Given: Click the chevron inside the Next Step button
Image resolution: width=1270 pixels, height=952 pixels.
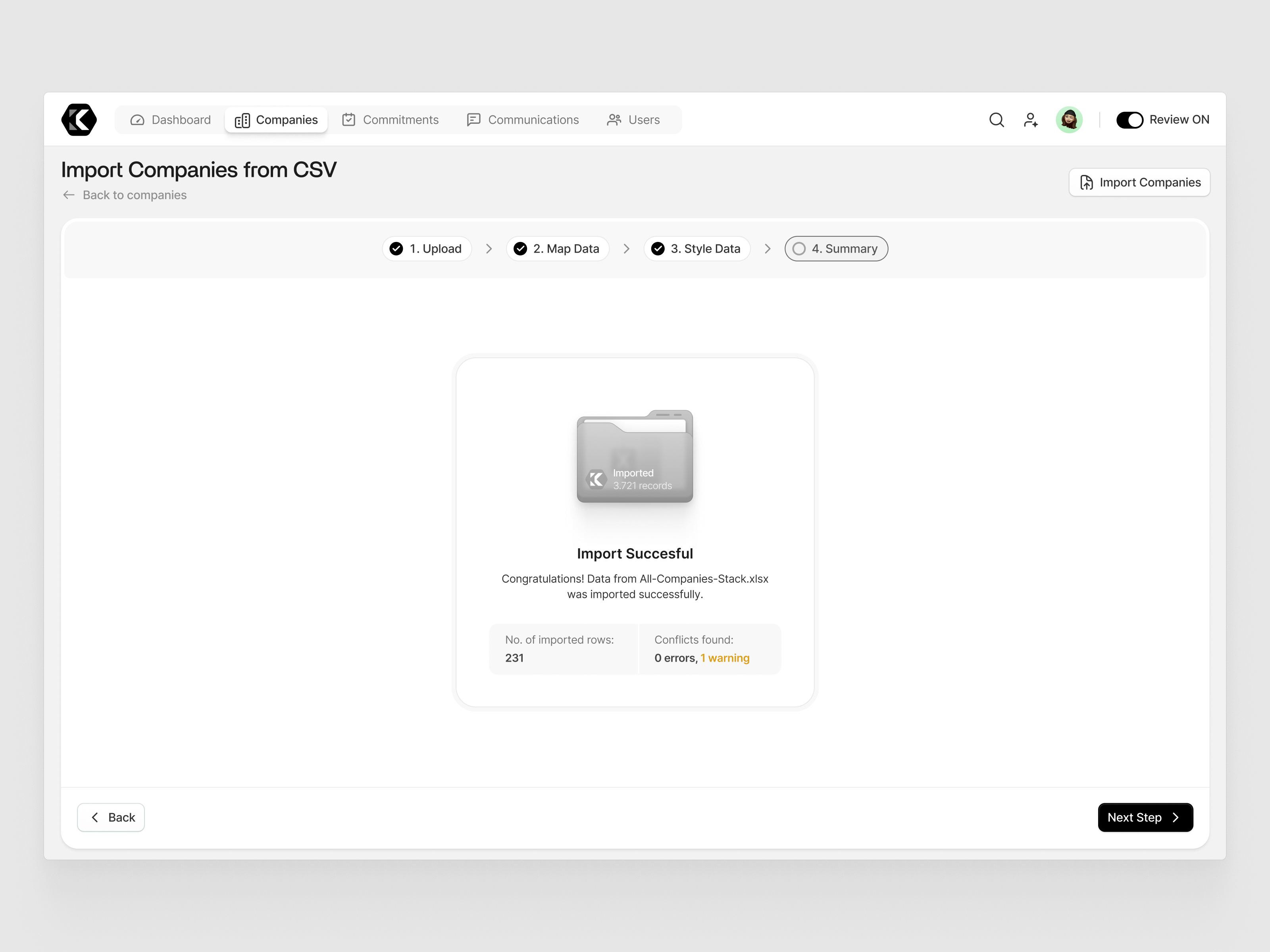Looking at the screenshot, I should point(1175,817).
